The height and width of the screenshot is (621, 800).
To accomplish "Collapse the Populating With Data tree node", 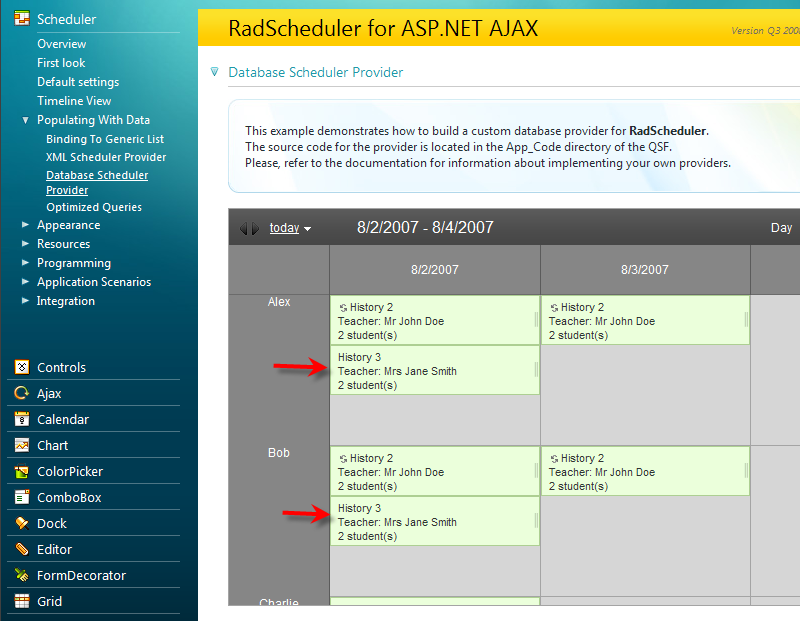I will [x=25, y=120].
